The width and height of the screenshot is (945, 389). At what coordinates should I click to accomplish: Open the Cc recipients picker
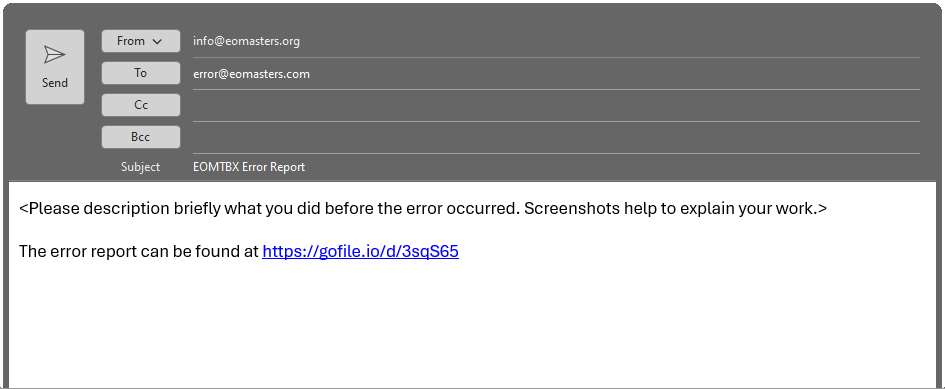pos(140,105)
